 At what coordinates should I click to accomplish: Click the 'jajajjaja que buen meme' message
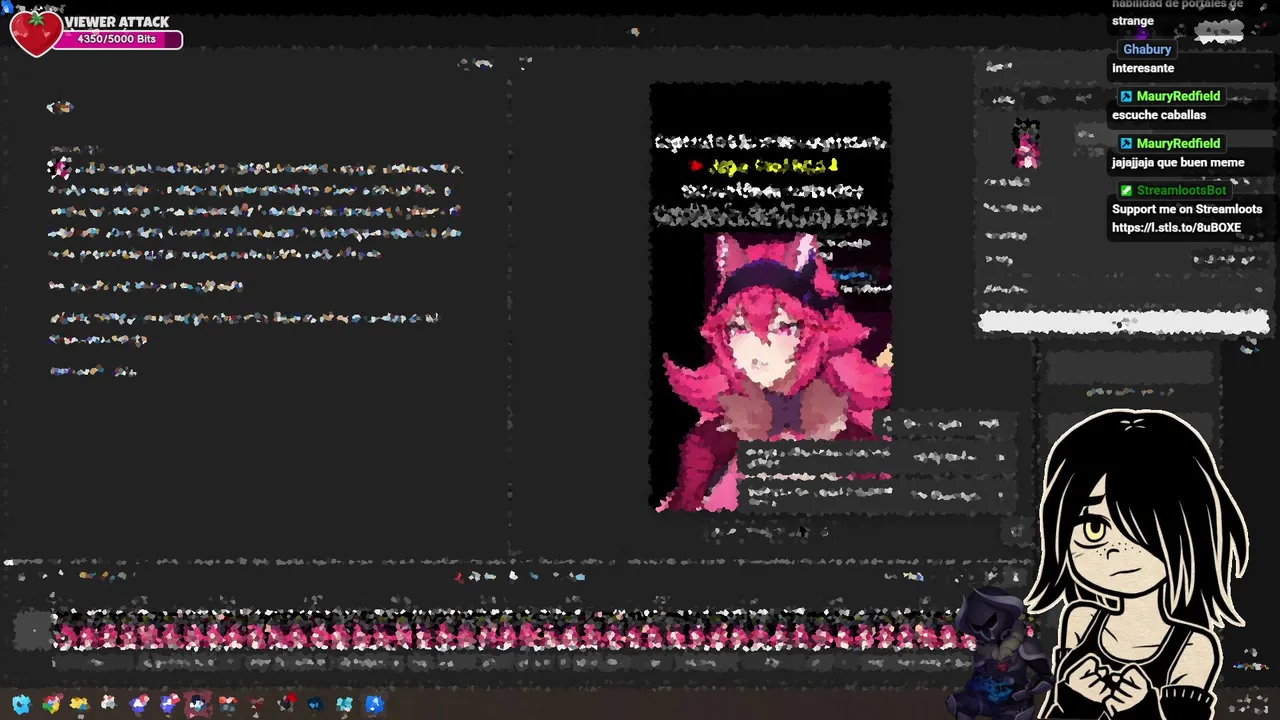tap(1178, 162)
